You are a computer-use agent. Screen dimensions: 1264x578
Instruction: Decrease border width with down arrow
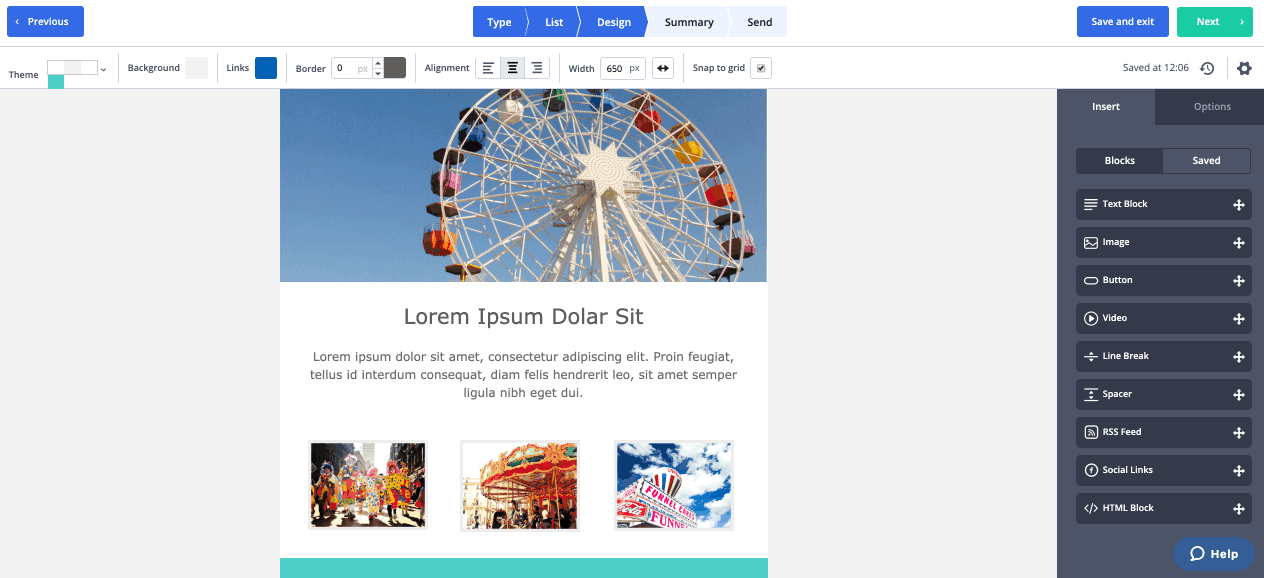tap(377, 74)
